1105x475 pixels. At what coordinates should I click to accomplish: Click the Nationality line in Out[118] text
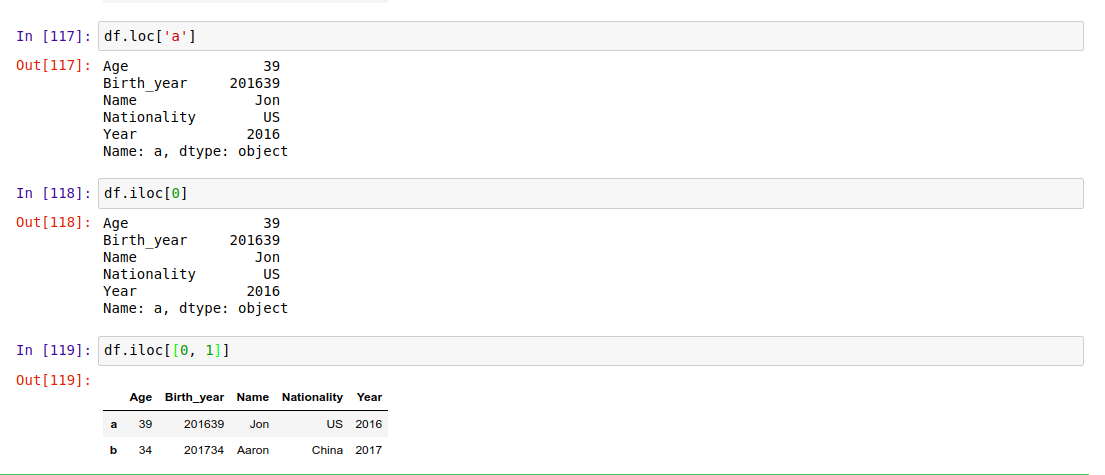point(191,274)
